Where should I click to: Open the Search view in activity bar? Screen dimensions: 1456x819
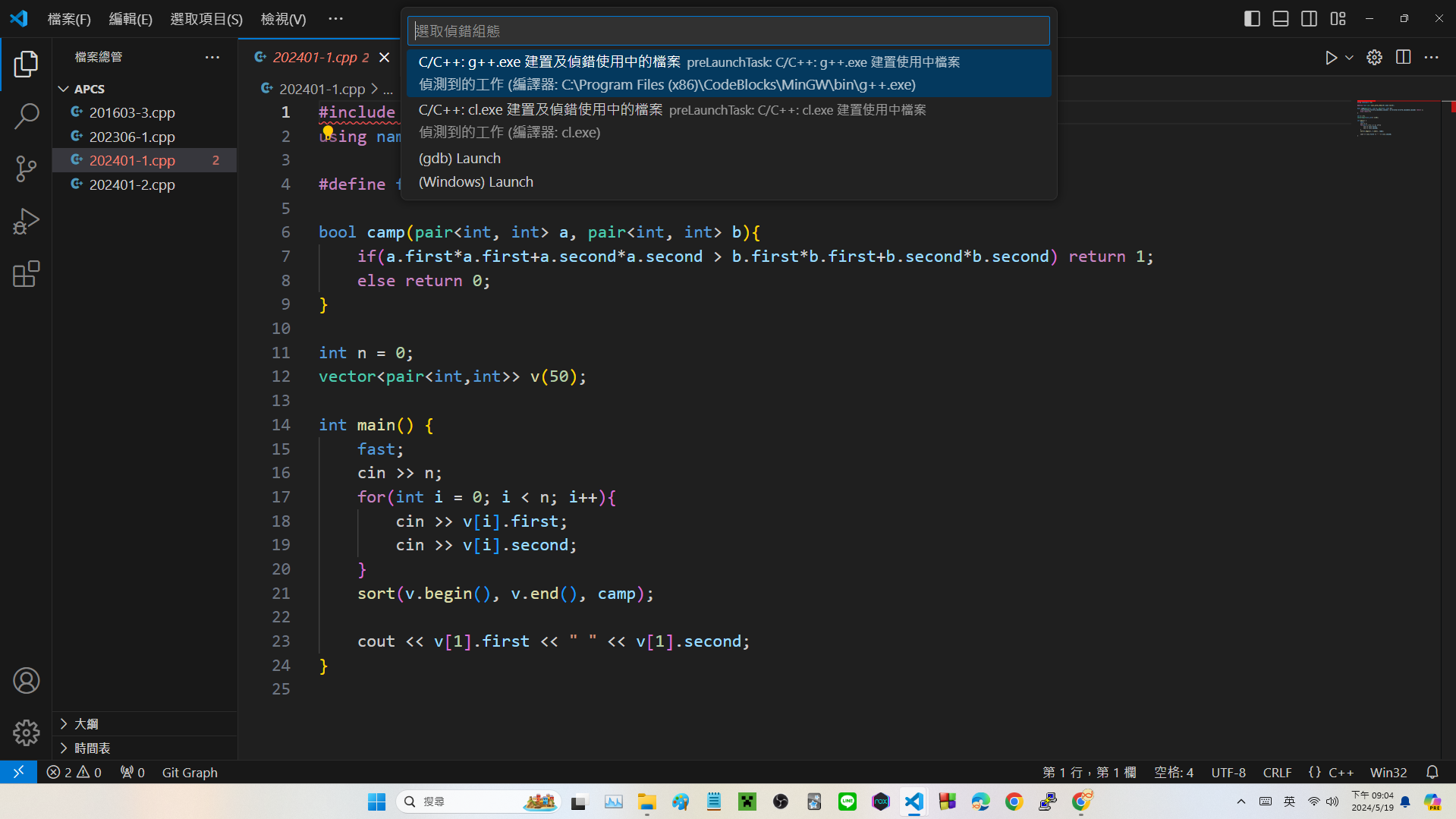pyautogui.click(x=26, y=116)
